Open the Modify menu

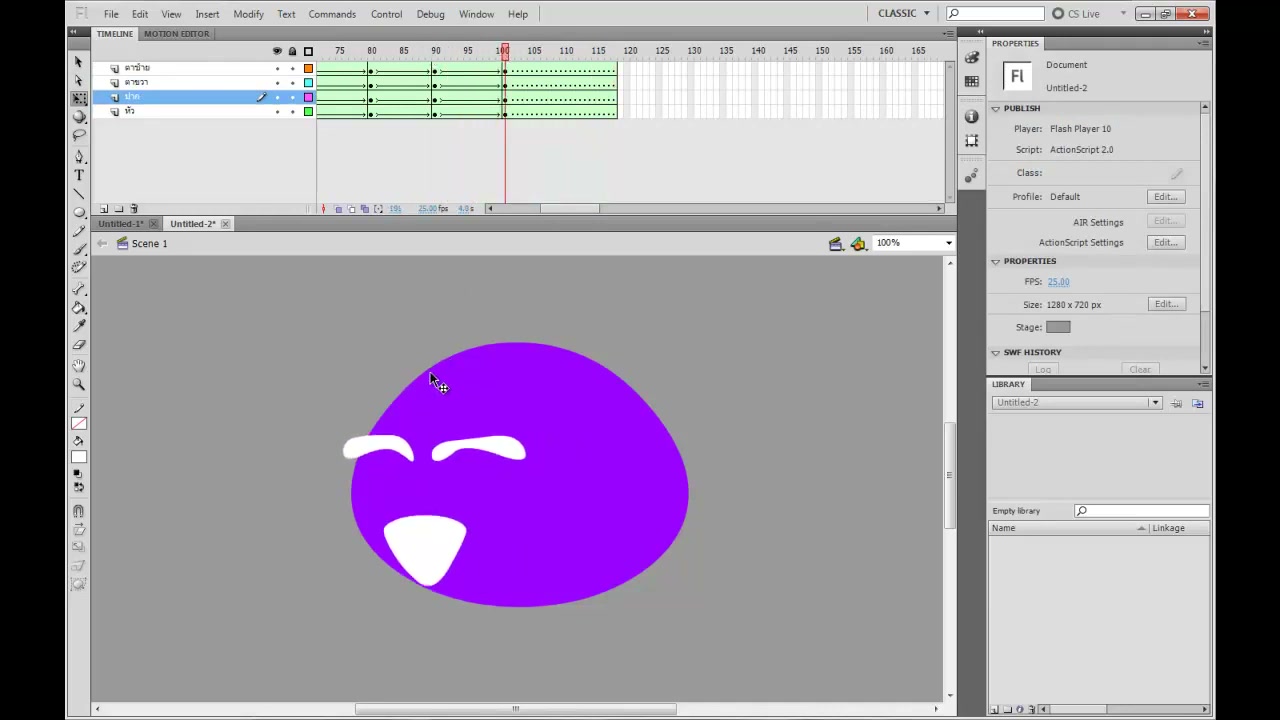click(248, 14)
